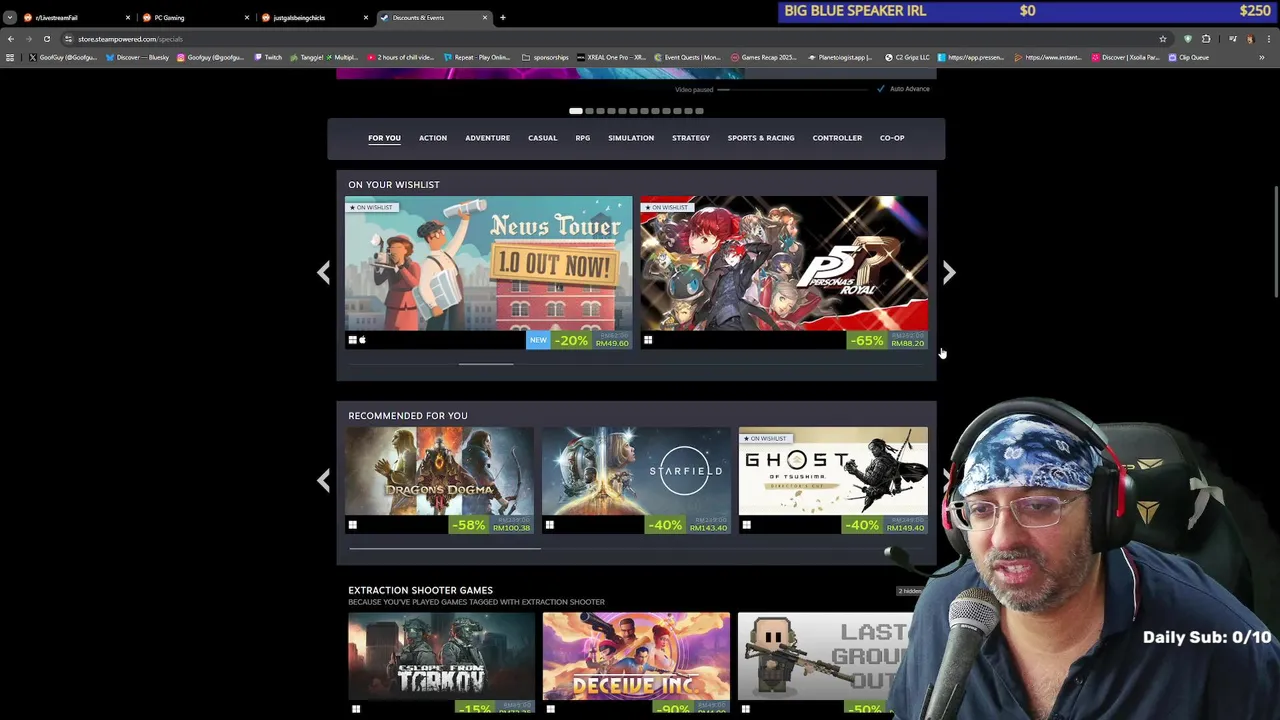Select the Casual category tab
This screenshot has width=1280, height=720.
click(x=542, y=138)
